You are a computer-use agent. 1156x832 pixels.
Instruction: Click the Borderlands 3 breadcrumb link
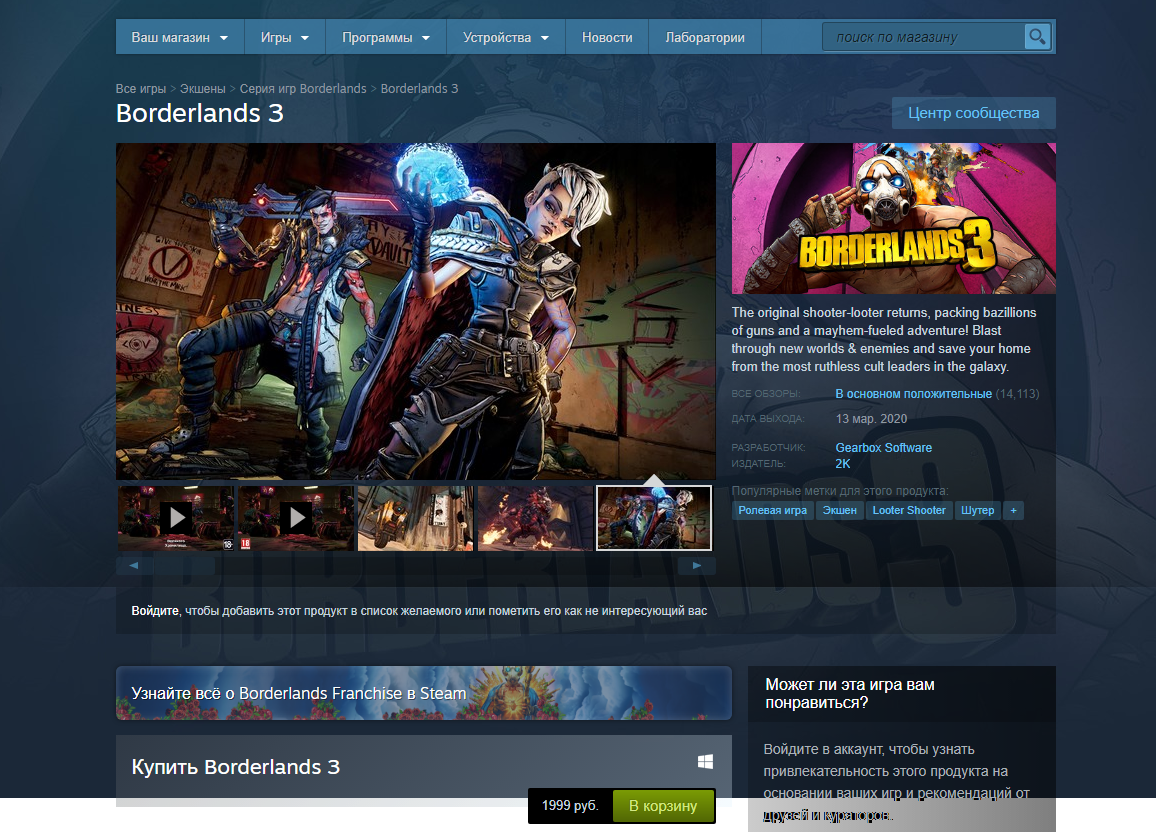[x=419, y=88]
